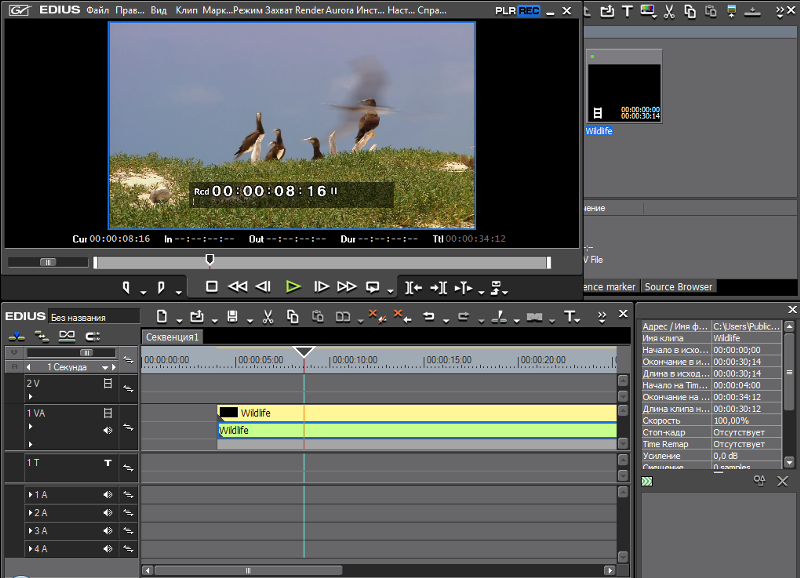Click the Ripple Delete icon
This screenshot has height=578, width=800.
click(x=401, y=317)
